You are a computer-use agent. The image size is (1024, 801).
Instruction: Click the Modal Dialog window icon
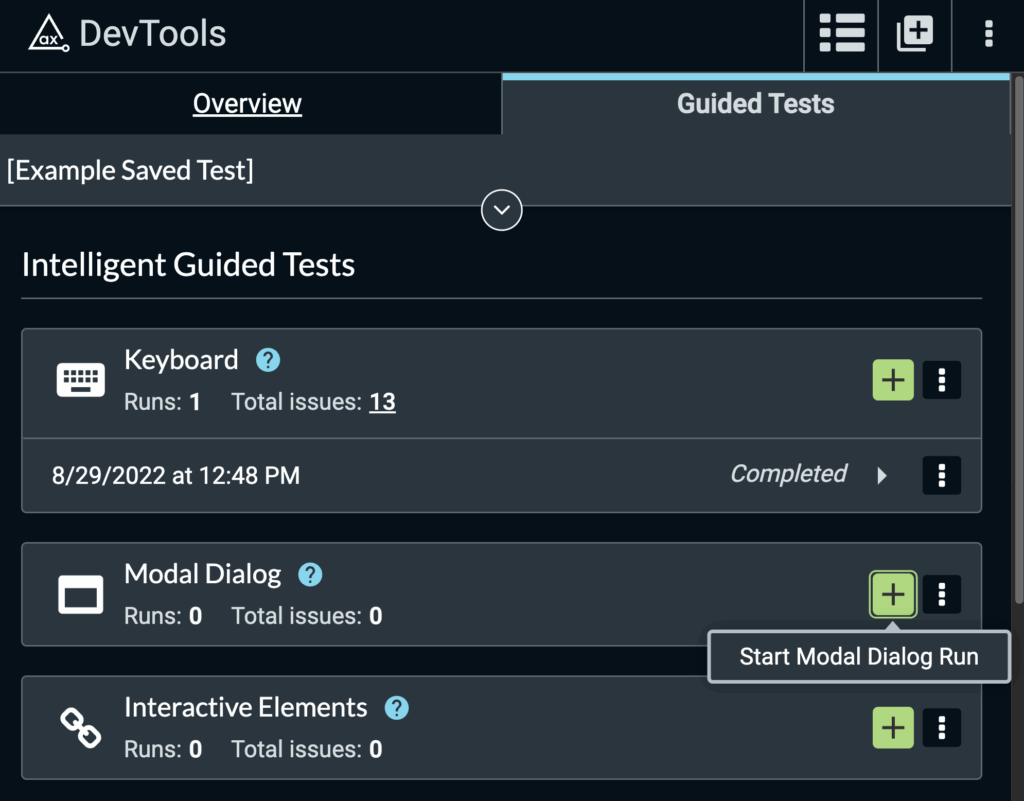point(80,594)
